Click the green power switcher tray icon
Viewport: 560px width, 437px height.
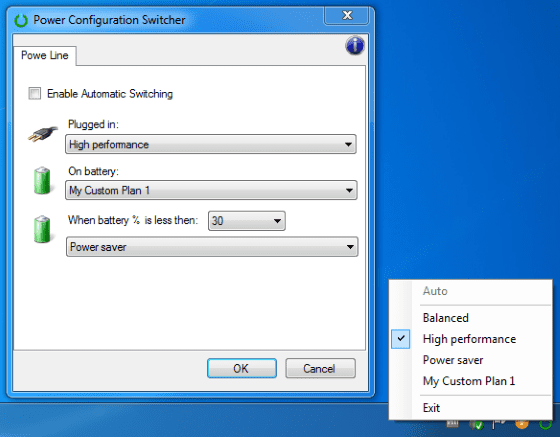click(545, 425)
